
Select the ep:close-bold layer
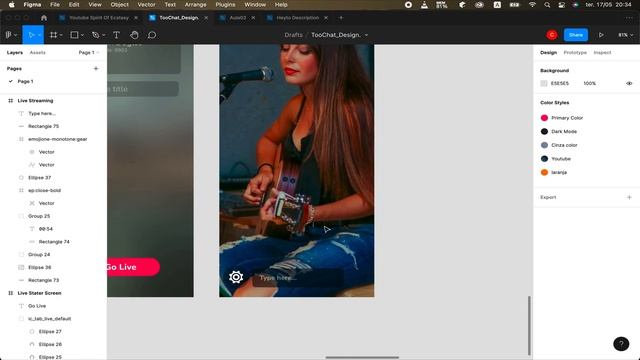[x=44, y=191]
